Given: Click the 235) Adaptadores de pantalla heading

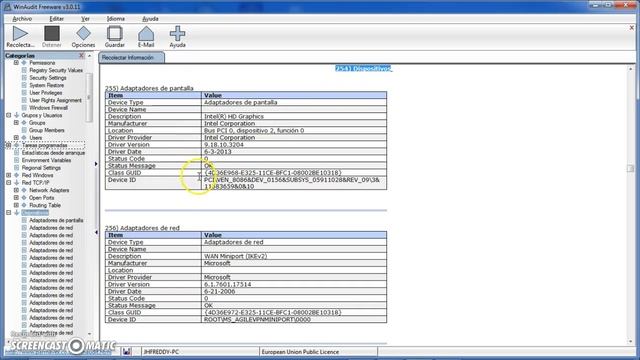Looking at the screenshot, I should point(149,88).
